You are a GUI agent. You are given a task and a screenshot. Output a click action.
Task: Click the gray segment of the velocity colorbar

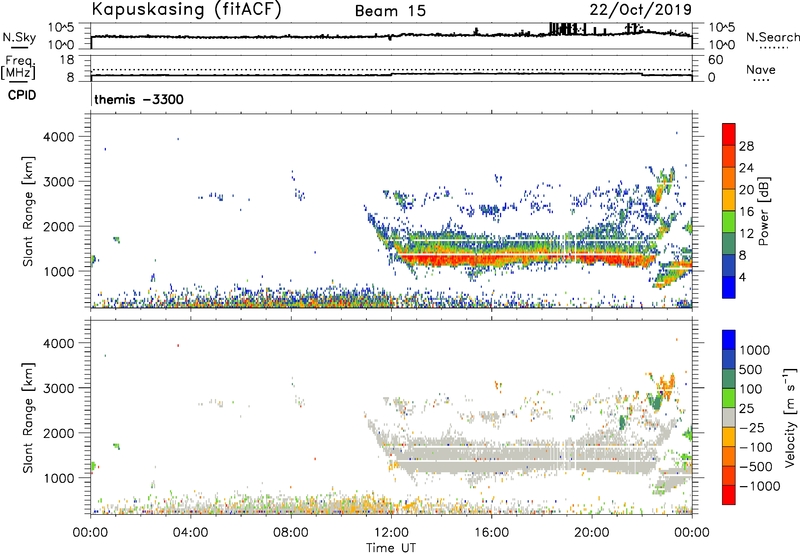pos(729,418)
